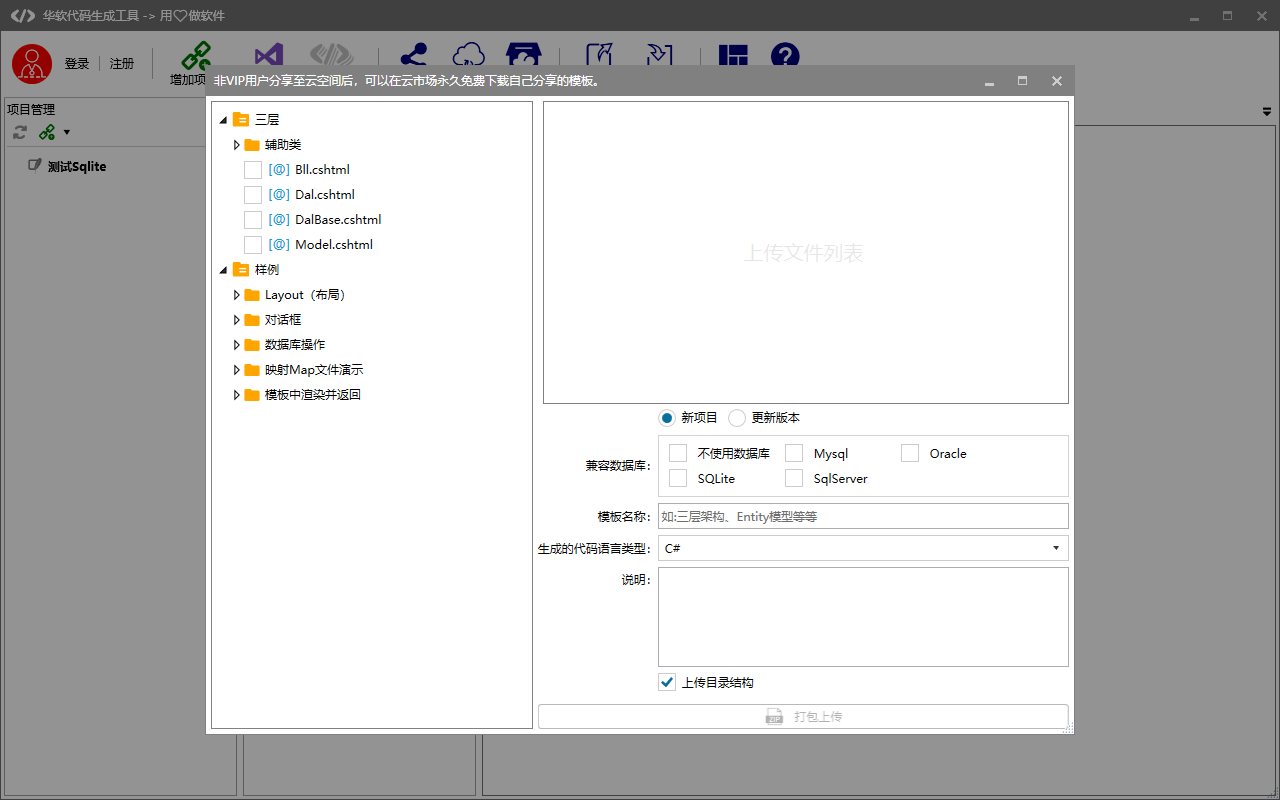Click the Layout(布局) folder icon
The width and height of the screenshot is (1280, 800).
[252, 295]
